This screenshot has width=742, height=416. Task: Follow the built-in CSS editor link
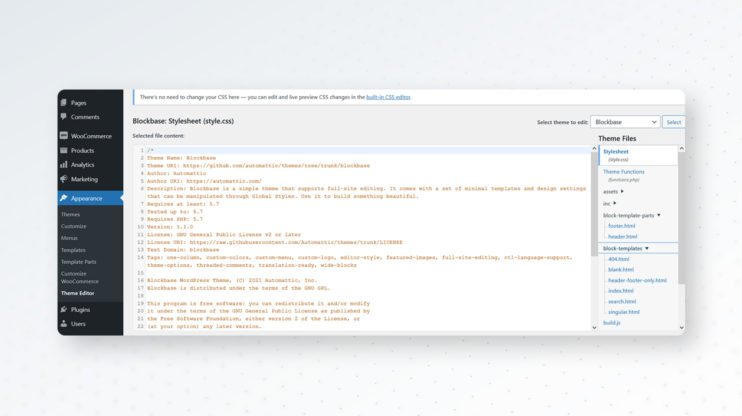[x=388, y=97]
